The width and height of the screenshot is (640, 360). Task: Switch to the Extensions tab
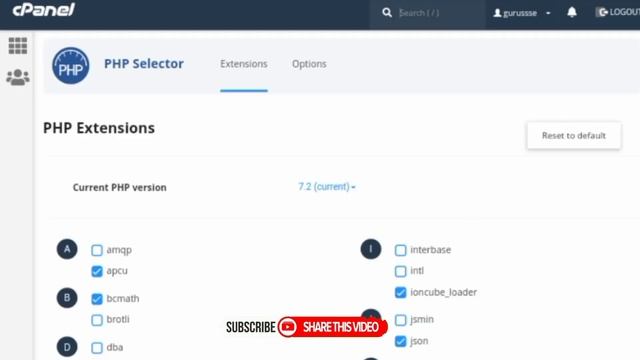244,64
